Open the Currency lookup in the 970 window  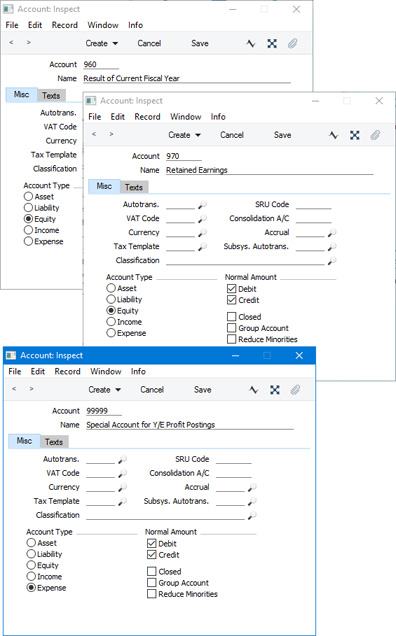[202, 233]
